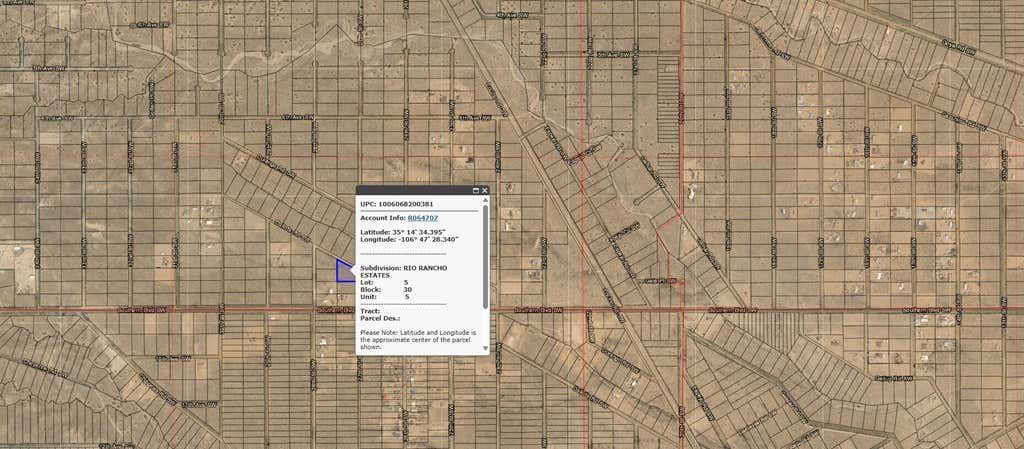Open account info link R064707
The width and height of the screenshot is (1024, 449).
(423, 217)
